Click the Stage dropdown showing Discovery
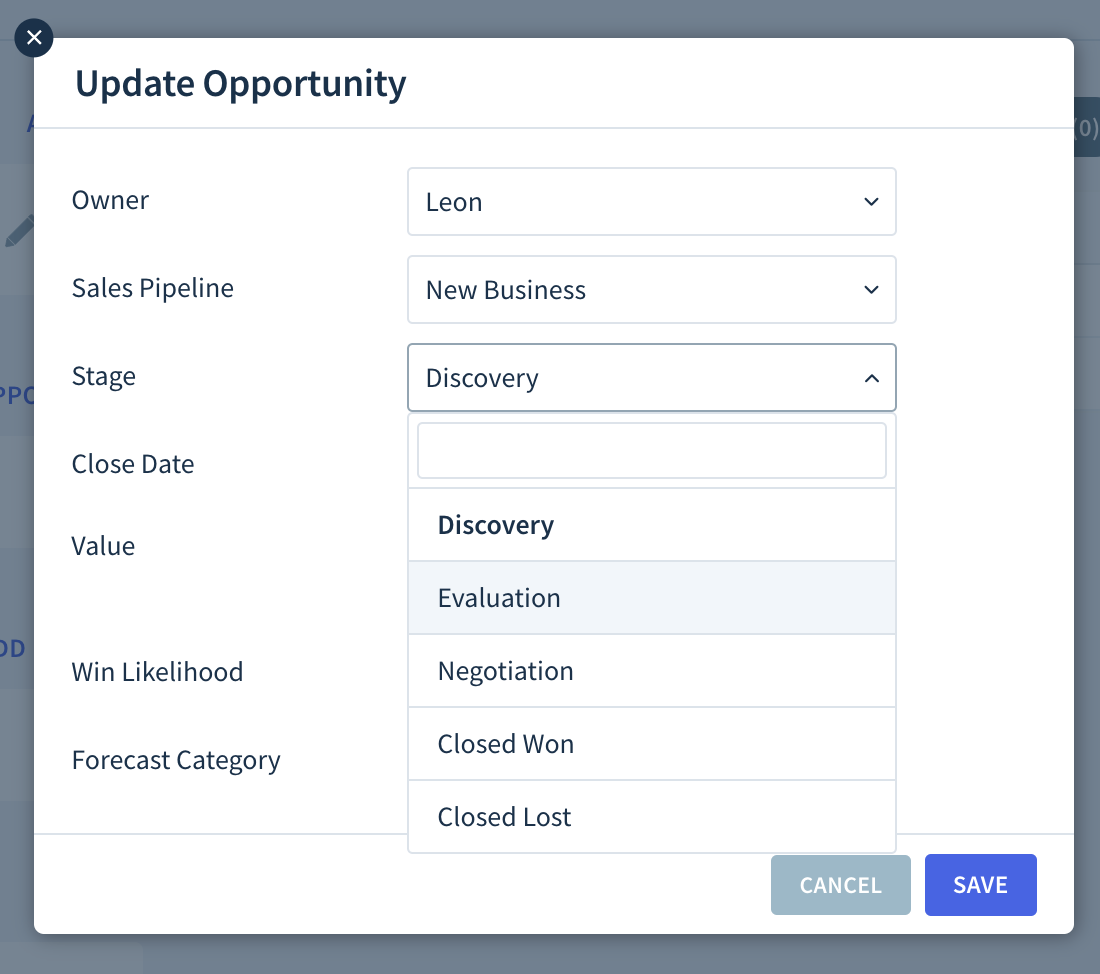This screenshot has width=1100, height=974. point(652,378)
